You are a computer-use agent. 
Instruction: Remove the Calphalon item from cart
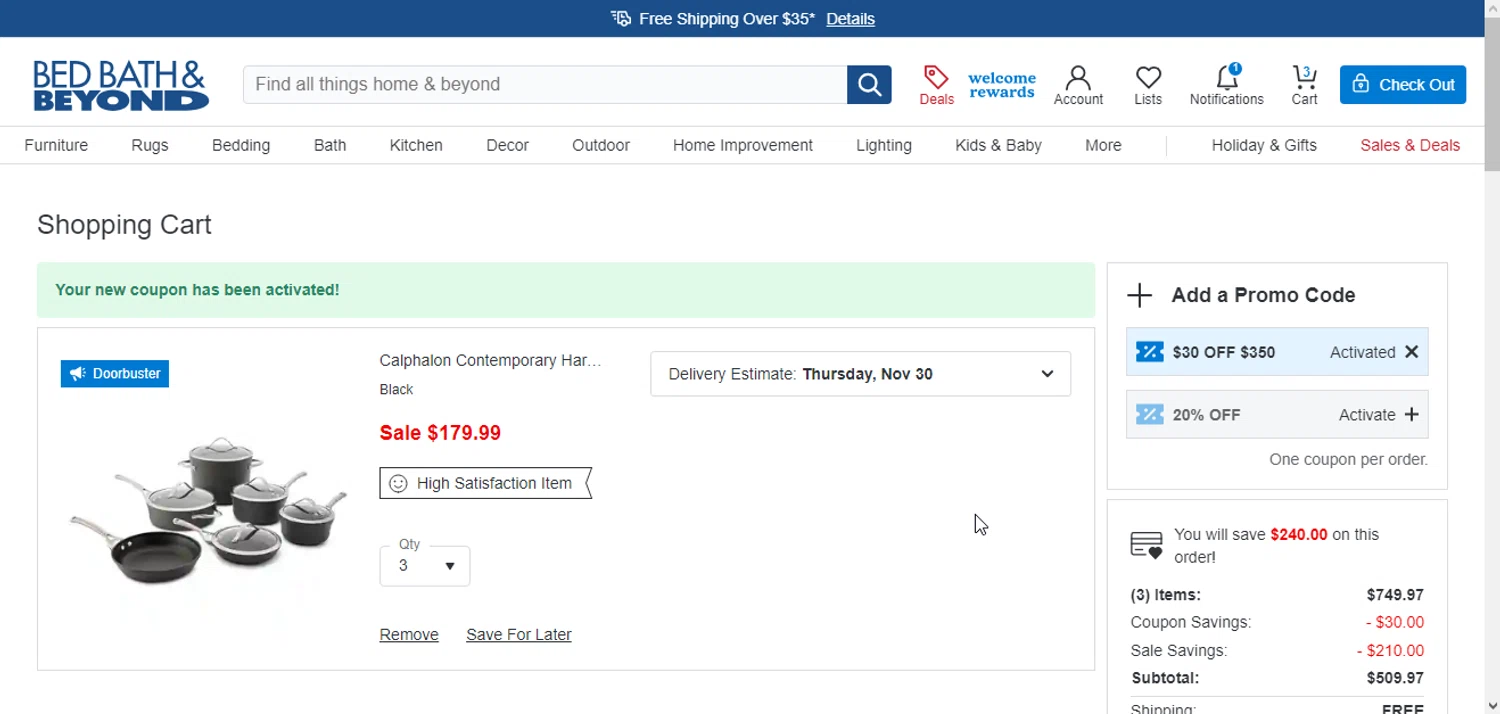point(409,635)
